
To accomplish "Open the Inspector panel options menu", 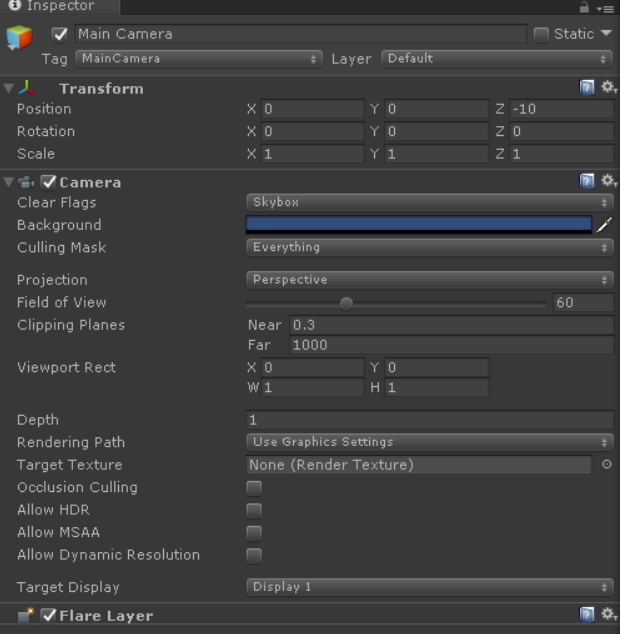I will click(606, 8).
